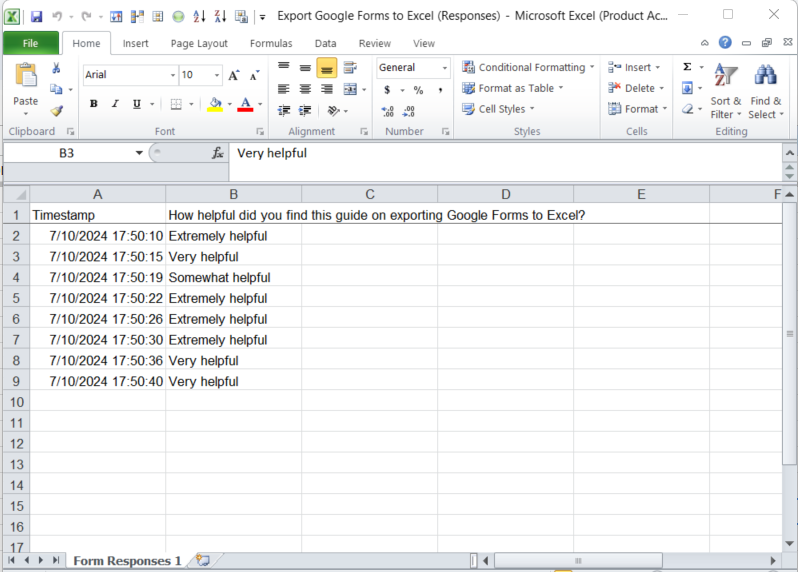
Task: Click the insert function fx icon
Action: point(217,153)
